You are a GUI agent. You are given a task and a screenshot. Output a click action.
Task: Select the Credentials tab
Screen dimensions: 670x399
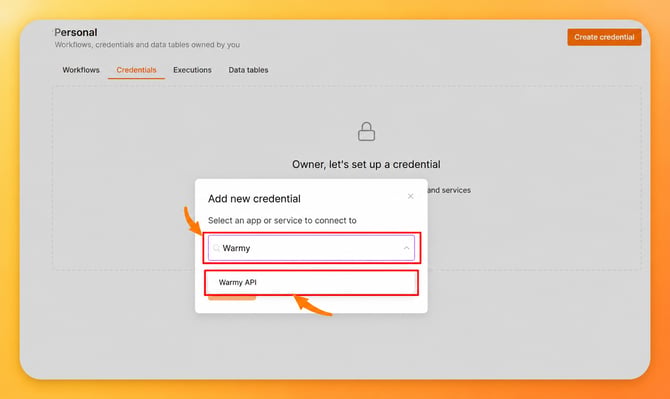tap(136, 70)
